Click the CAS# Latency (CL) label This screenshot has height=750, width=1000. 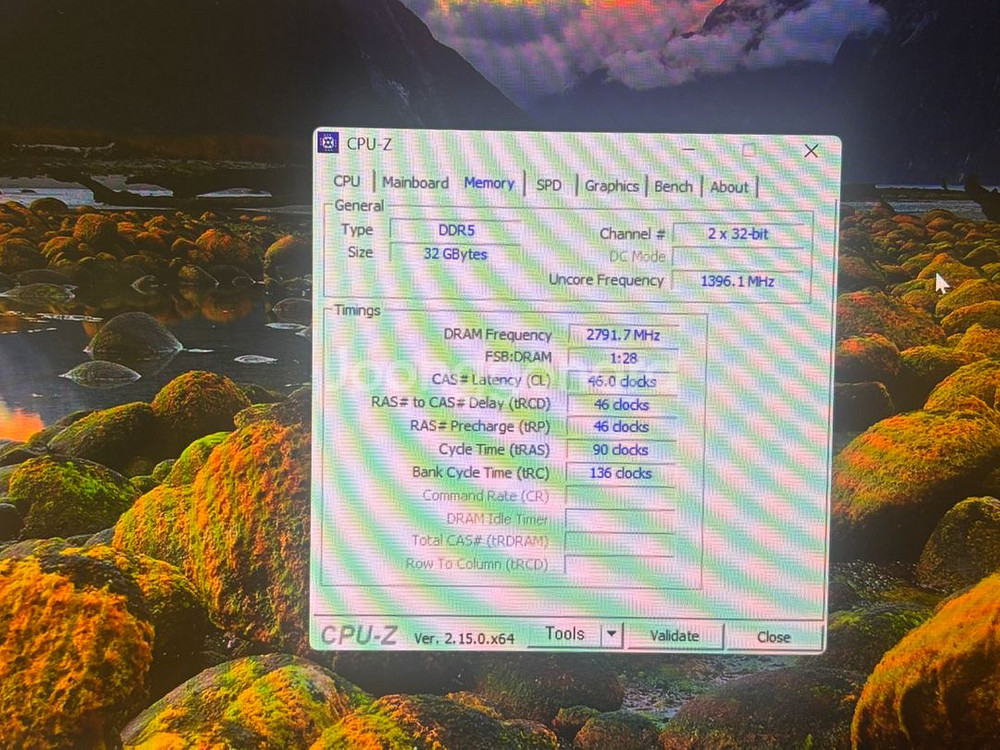[x=491, y=380]
